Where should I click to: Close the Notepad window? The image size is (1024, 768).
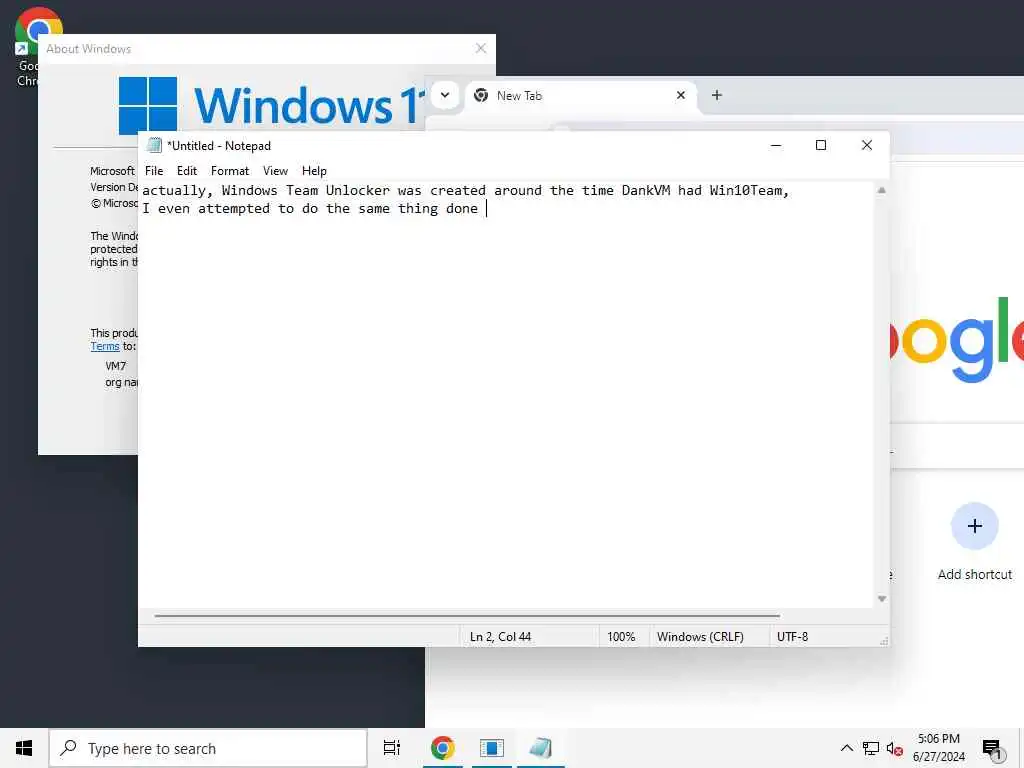[x=867, y=145]
